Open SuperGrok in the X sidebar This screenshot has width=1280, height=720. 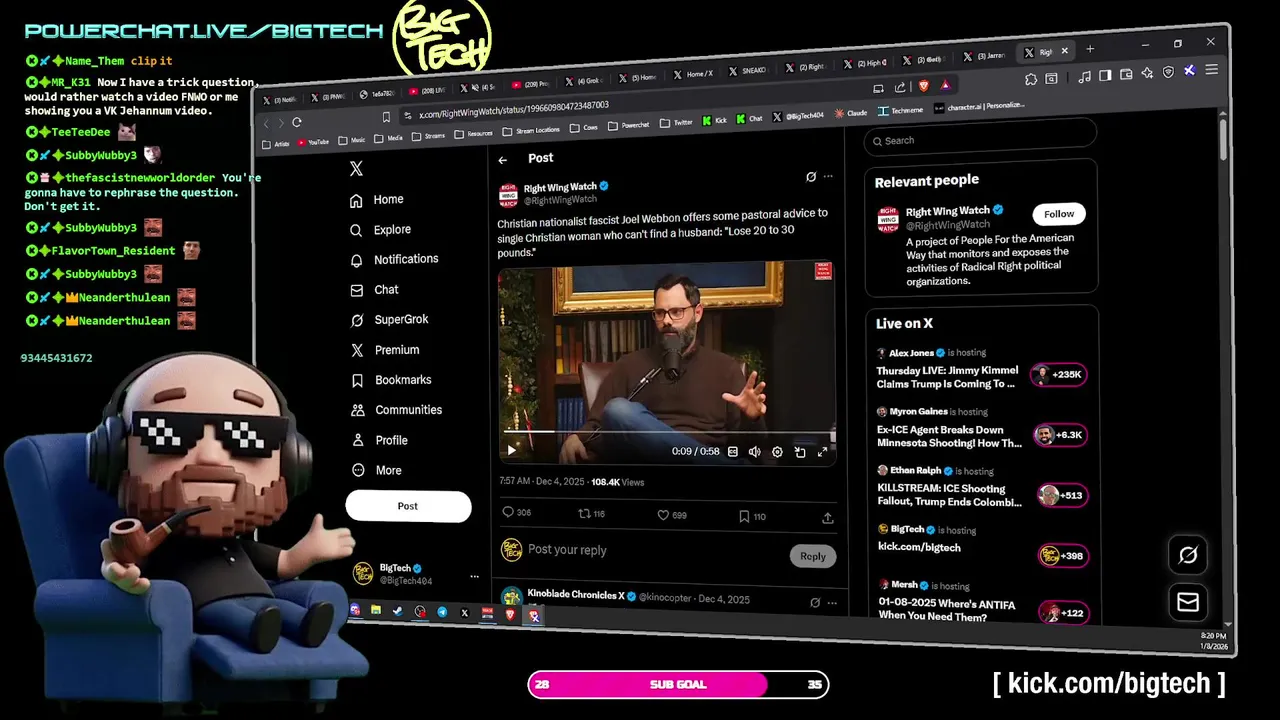(x=389, y=320)
